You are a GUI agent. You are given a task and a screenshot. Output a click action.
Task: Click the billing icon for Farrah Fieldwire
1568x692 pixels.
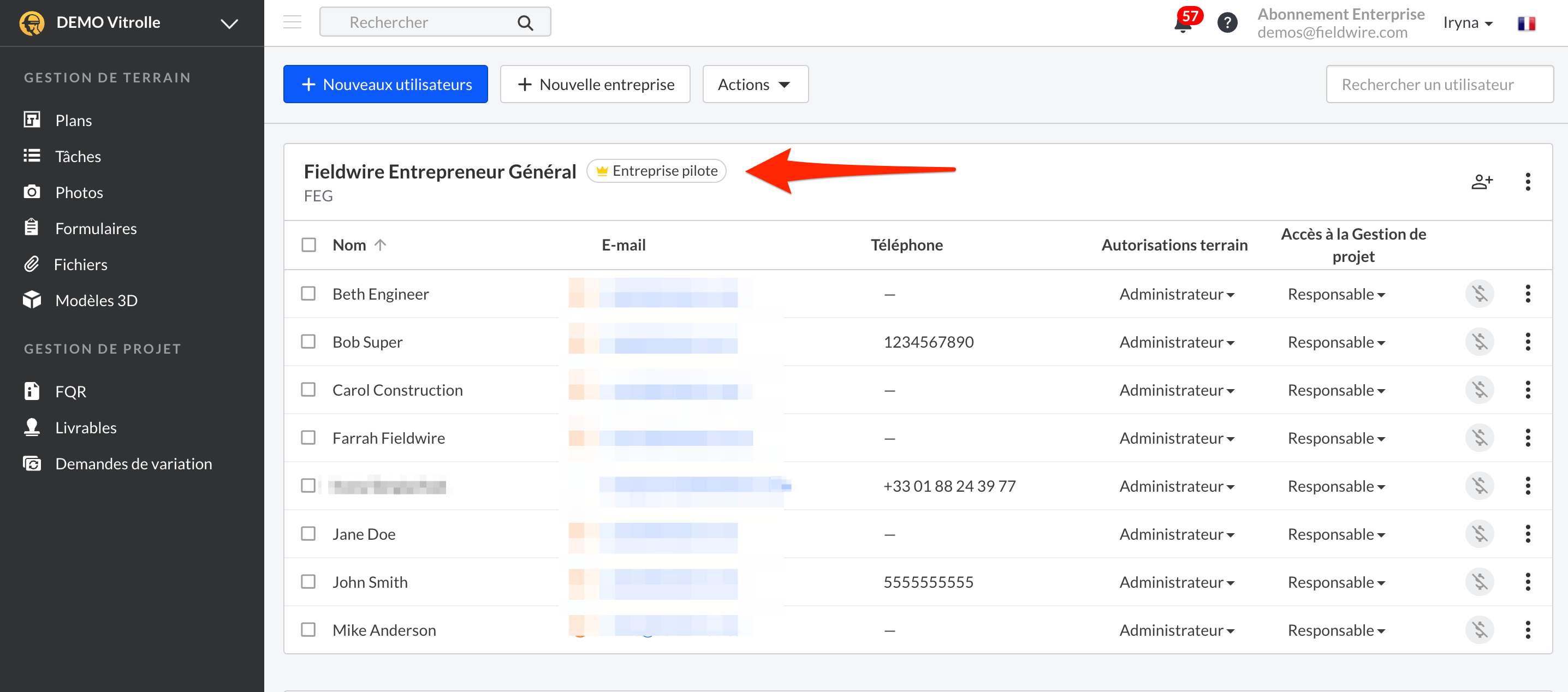(x=1480, y=438)
